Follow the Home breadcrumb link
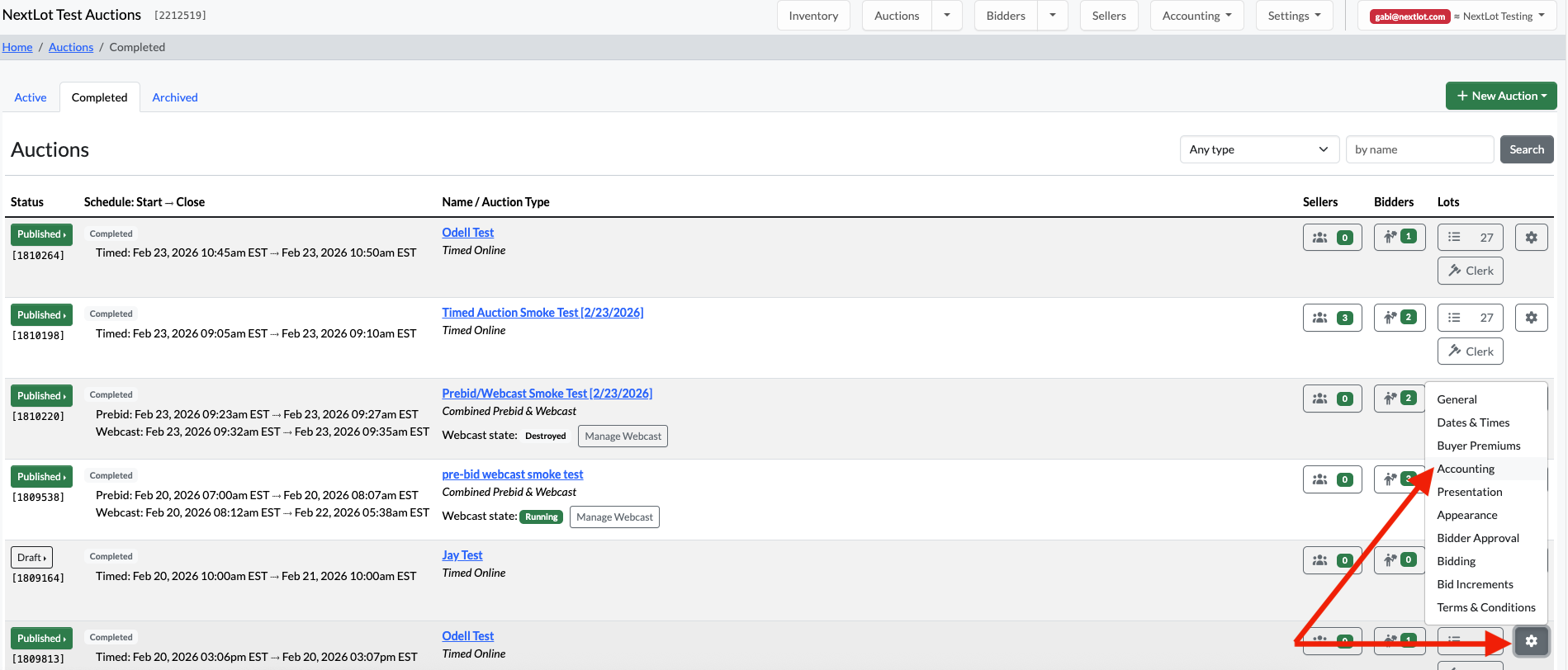Image resolution: width=1568 pixels, height=670 pixels. (x=17, y=47)
